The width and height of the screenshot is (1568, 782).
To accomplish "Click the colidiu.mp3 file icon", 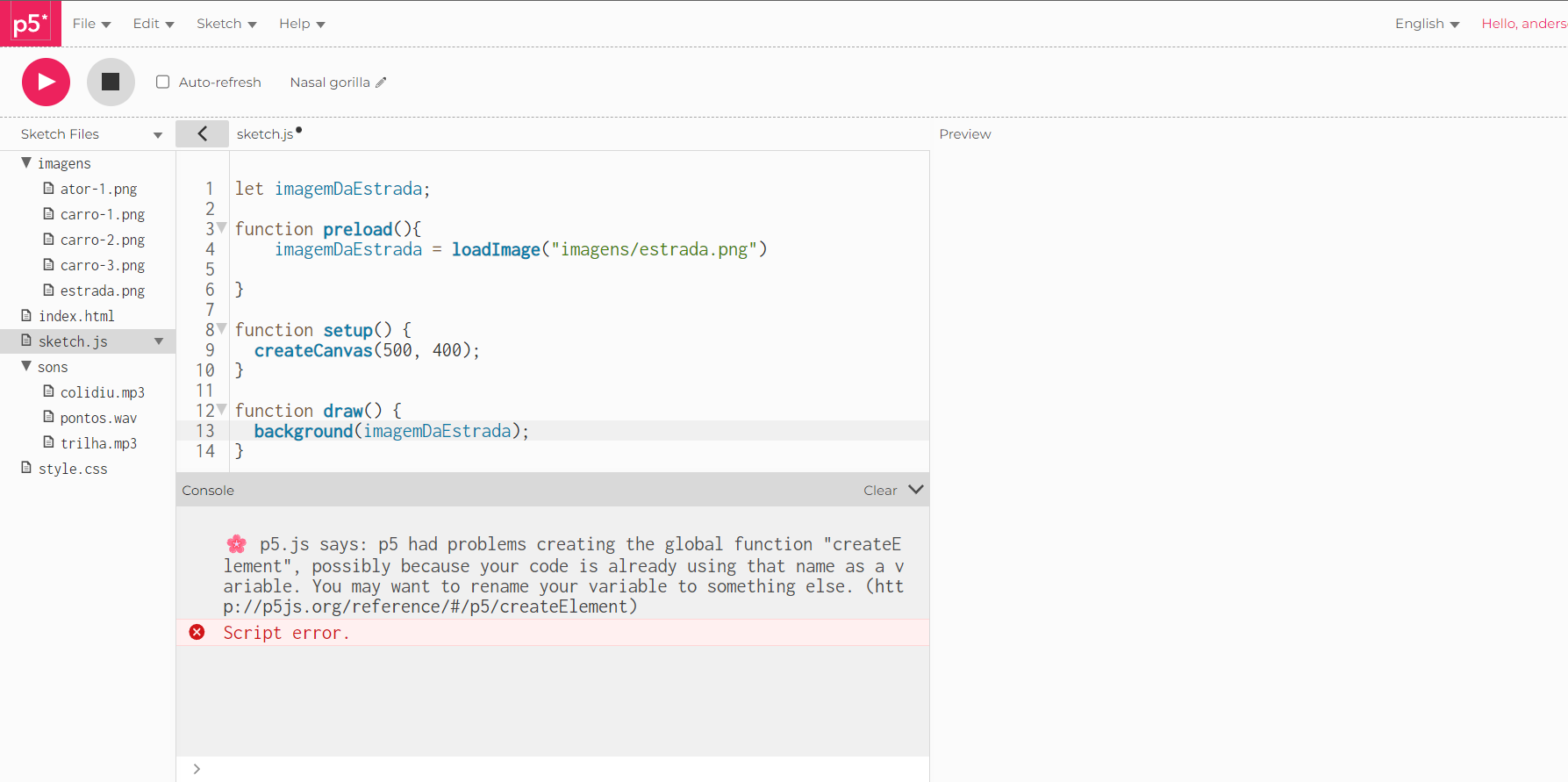I will (49, 391).
